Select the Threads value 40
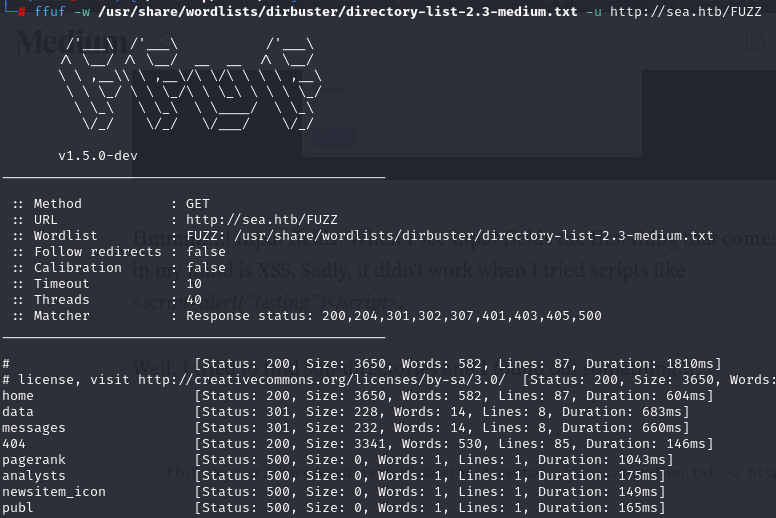This screenshot has height=518, width=776. pos(194,300)
